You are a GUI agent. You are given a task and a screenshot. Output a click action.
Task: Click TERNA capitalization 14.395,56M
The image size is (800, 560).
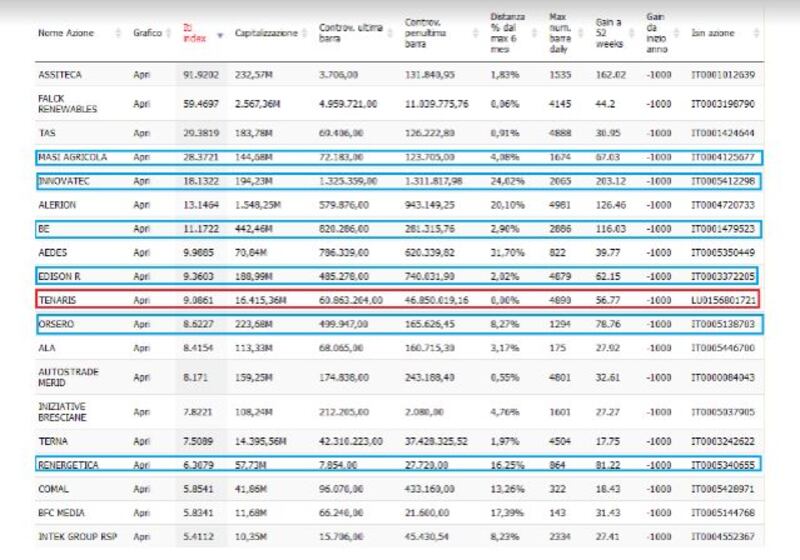[x=260, y=441]
